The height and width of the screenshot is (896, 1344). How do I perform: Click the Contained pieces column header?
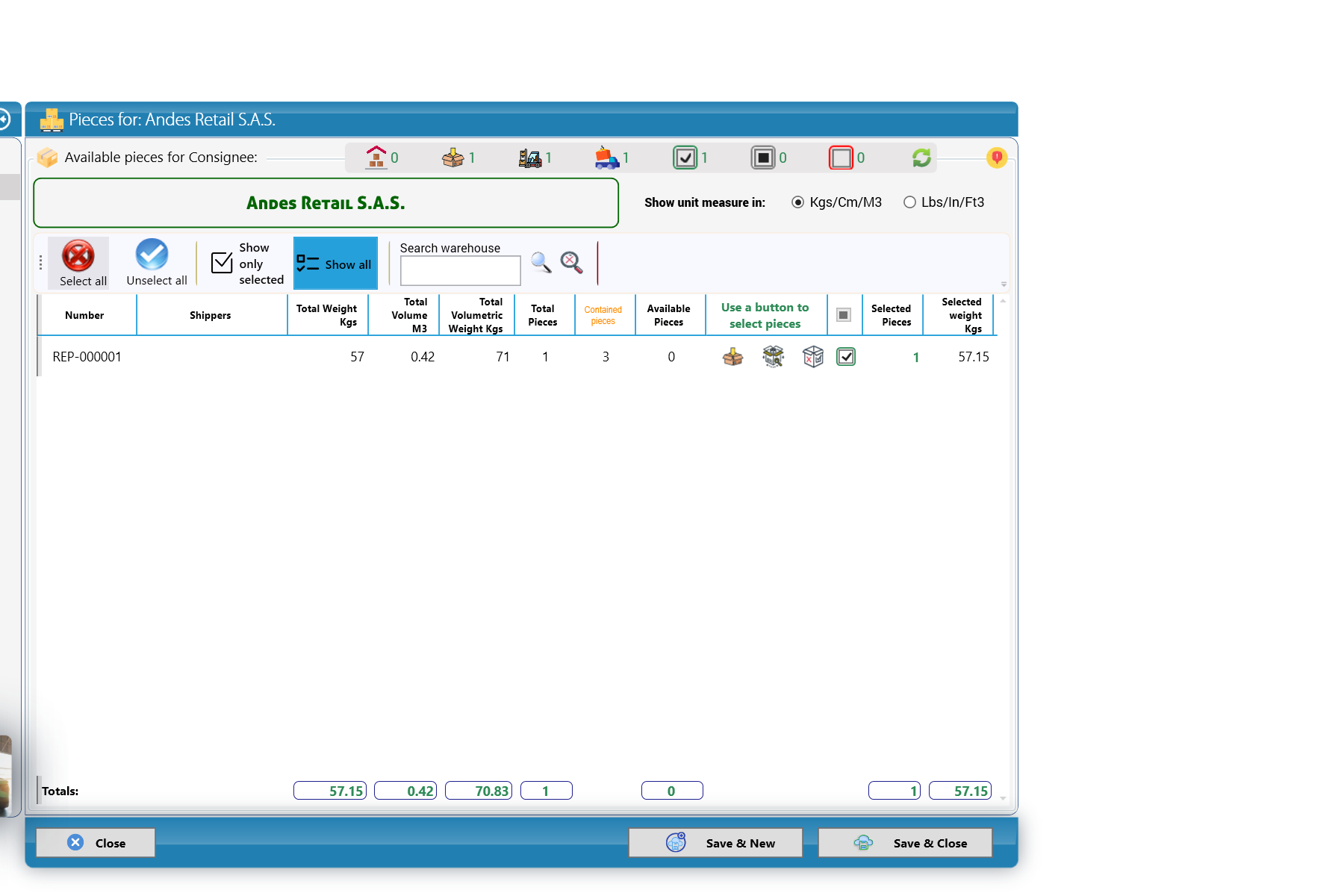pyautogui.click(x=603, y=315)
